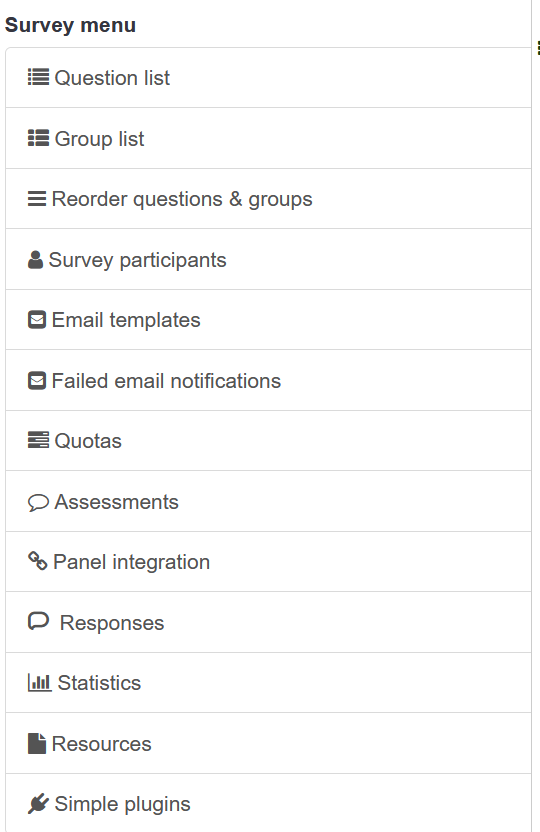Click the reorder hamburger icon

[37, 199]
